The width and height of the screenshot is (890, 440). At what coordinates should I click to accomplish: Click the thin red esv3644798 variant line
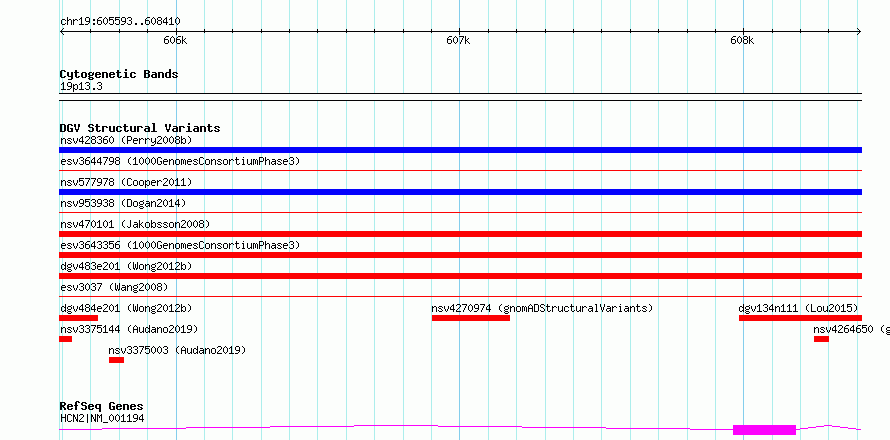click(460, 170)
